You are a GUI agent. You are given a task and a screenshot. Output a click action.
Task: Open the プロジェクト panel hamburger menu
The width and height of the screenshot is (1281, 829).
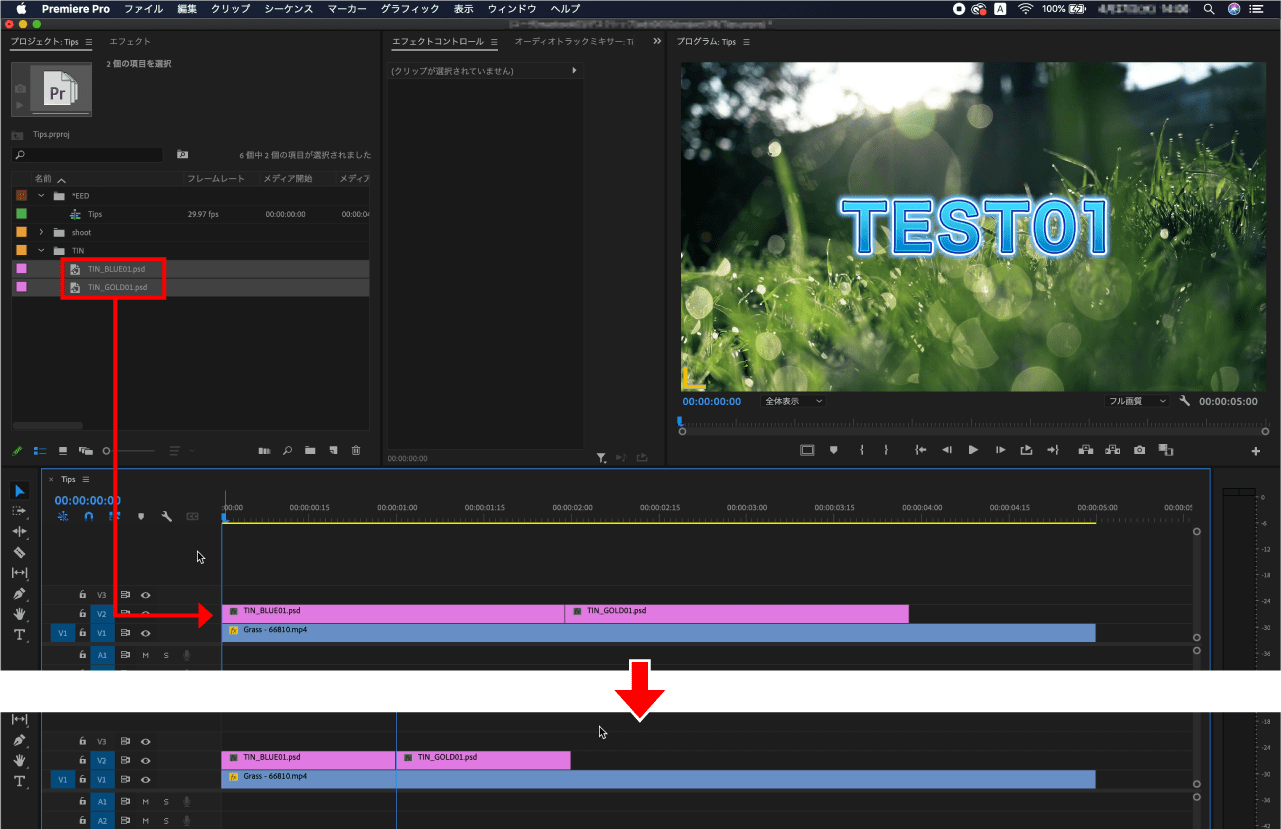(x=88, y=42)
